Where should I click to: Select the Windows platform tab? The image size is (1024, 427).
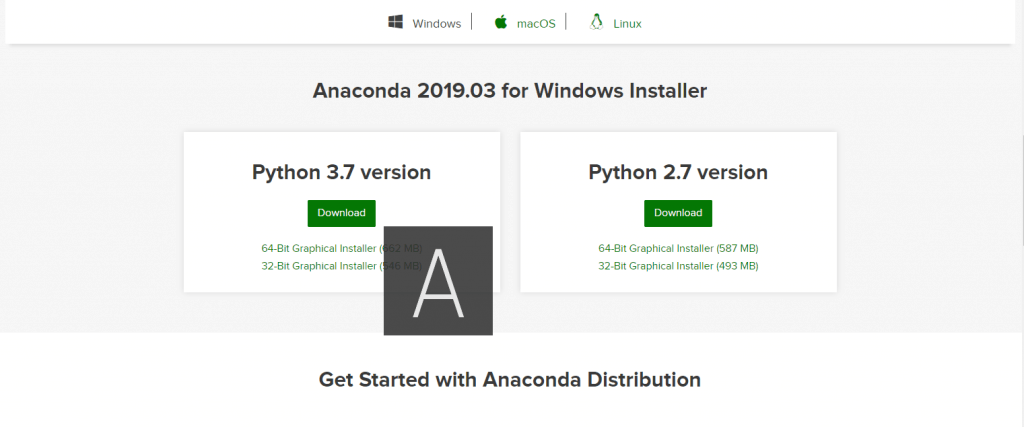point(424,23)
